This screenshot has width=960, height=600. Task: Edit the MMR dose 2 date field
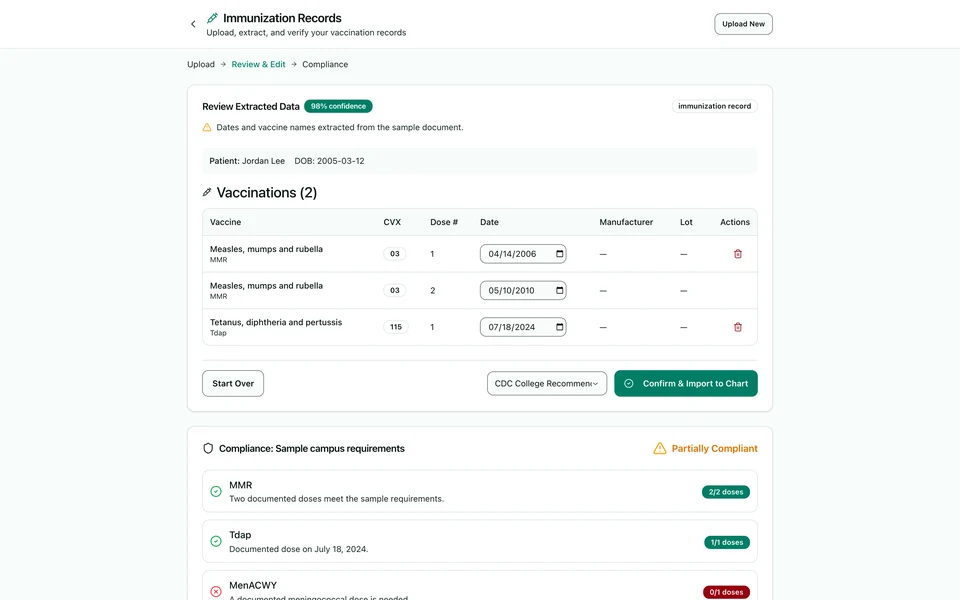click(523, 290)
